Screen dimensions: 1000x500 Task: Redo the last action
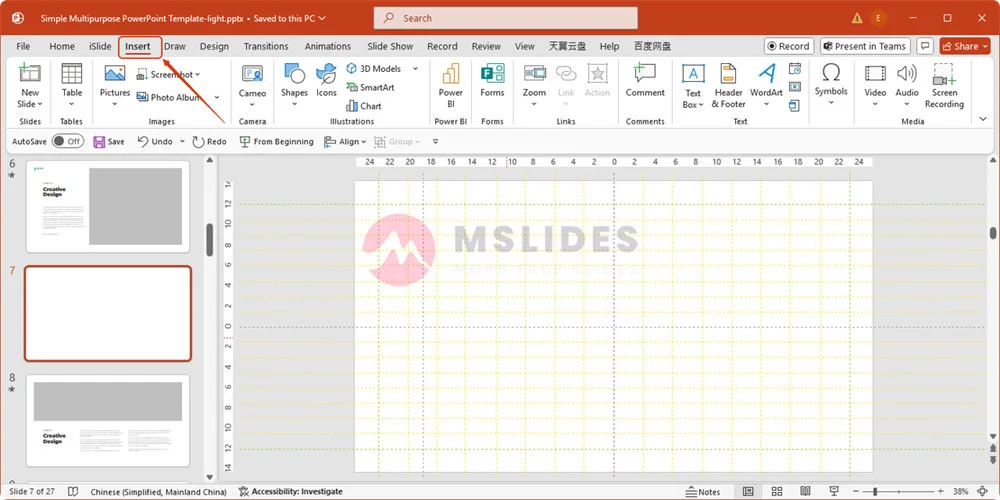click(210, 142)
